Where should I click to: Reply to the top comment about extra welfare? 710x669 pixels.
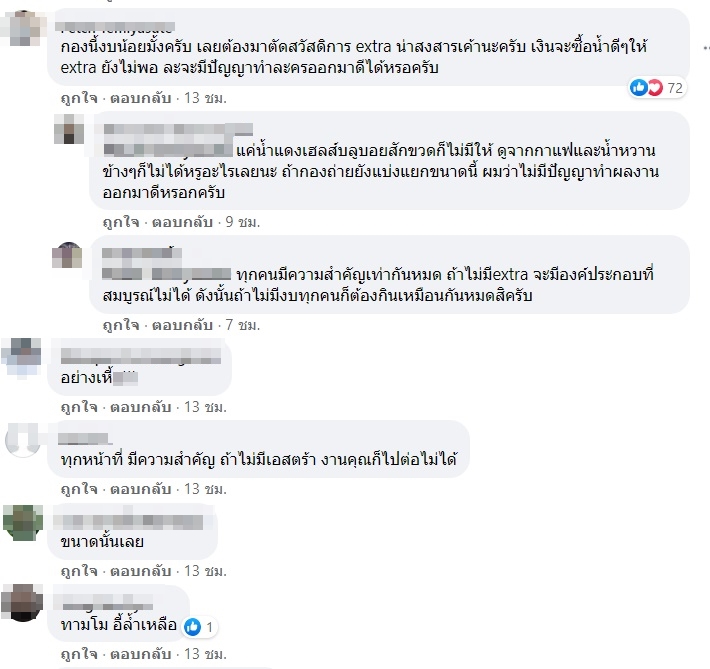pos(141,98)
